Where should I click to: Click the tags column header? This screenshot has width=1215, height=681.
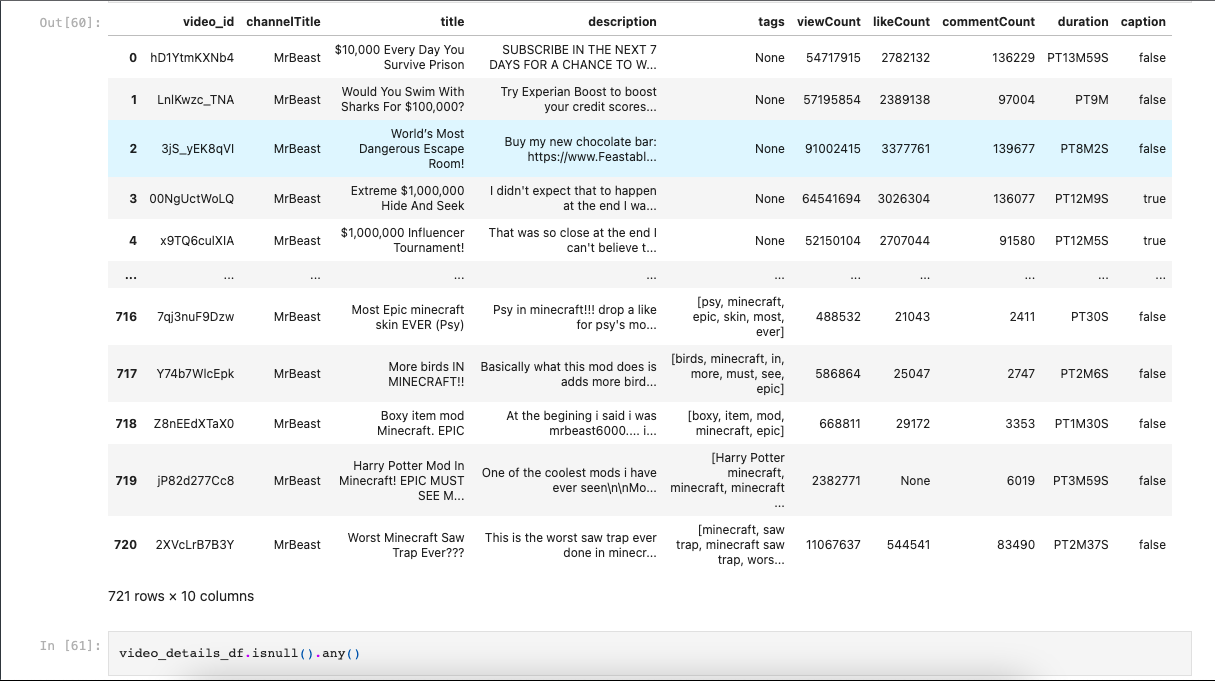point(771,21)
